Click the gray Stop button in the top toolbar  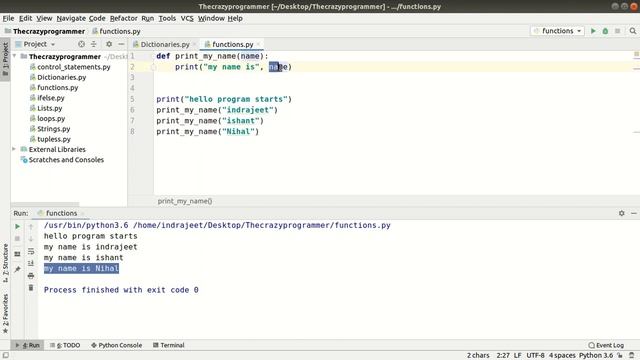618,31
